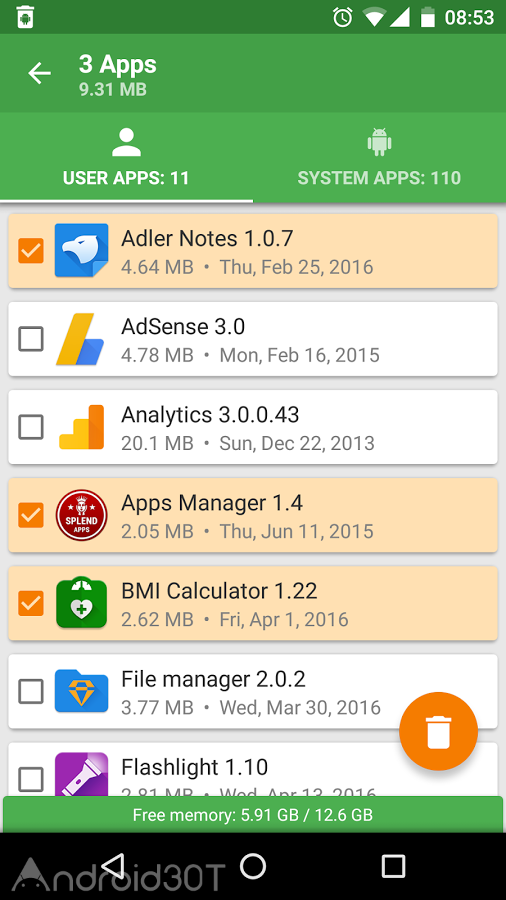
Task: Go back using the header arrow
Action: tap(40, 73)
